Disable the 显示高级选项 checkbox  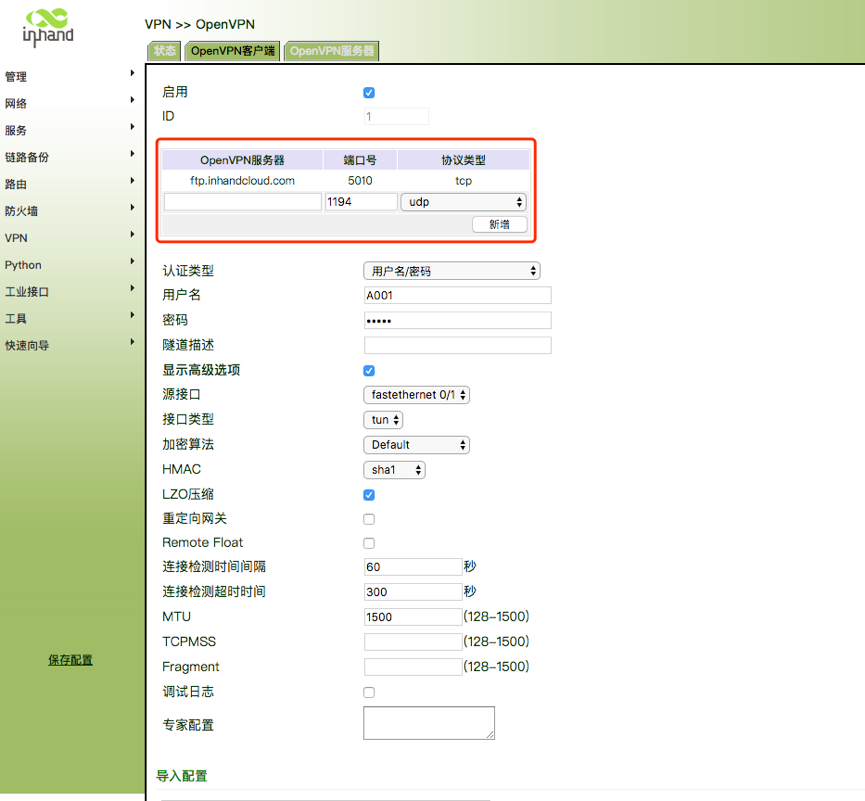[x=369, y=371]
